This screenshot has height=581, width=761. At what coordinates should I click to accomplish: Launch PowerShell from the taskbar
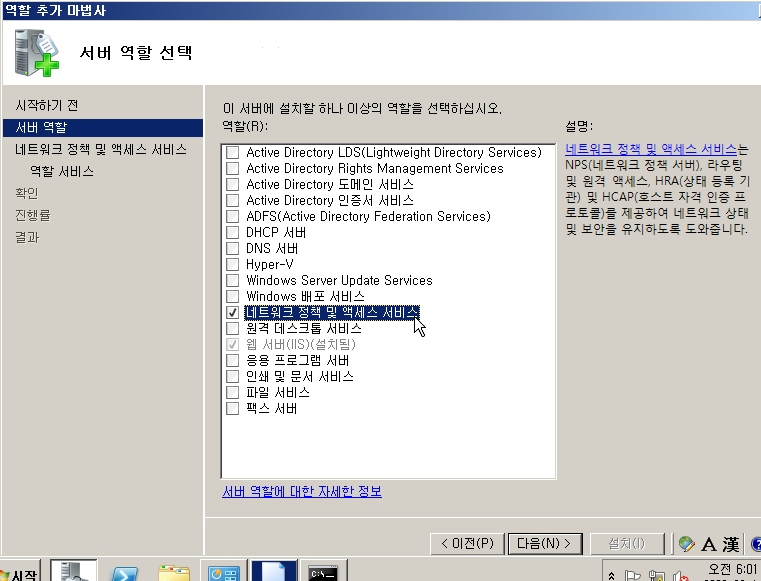tap(125, 573)
